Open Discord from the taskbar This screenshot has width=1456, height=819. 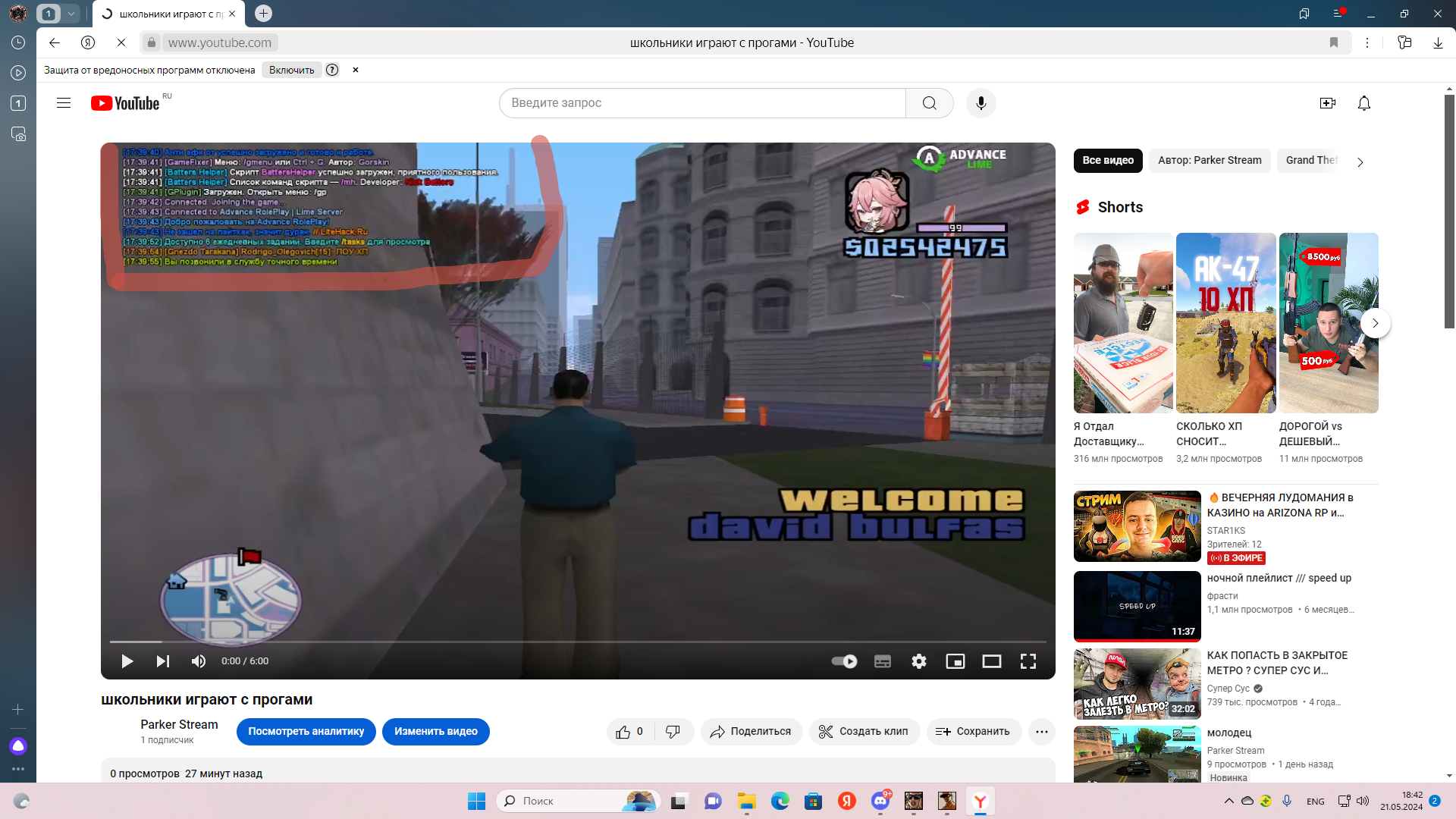tap(880, 802)
